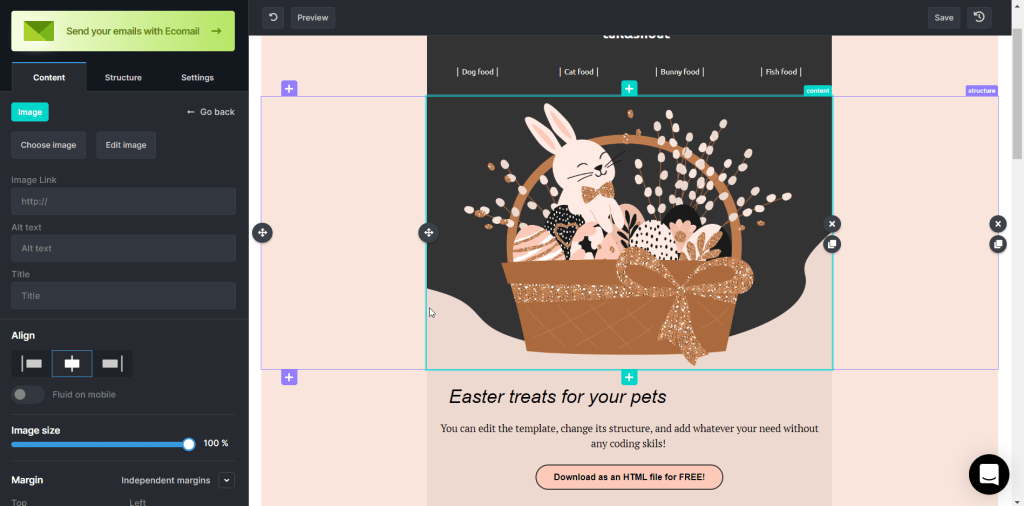Viewport: 1024px width, 506px height.
Task: Click the undo arrow icon in top bar
Action: click(x=273, y=18)
